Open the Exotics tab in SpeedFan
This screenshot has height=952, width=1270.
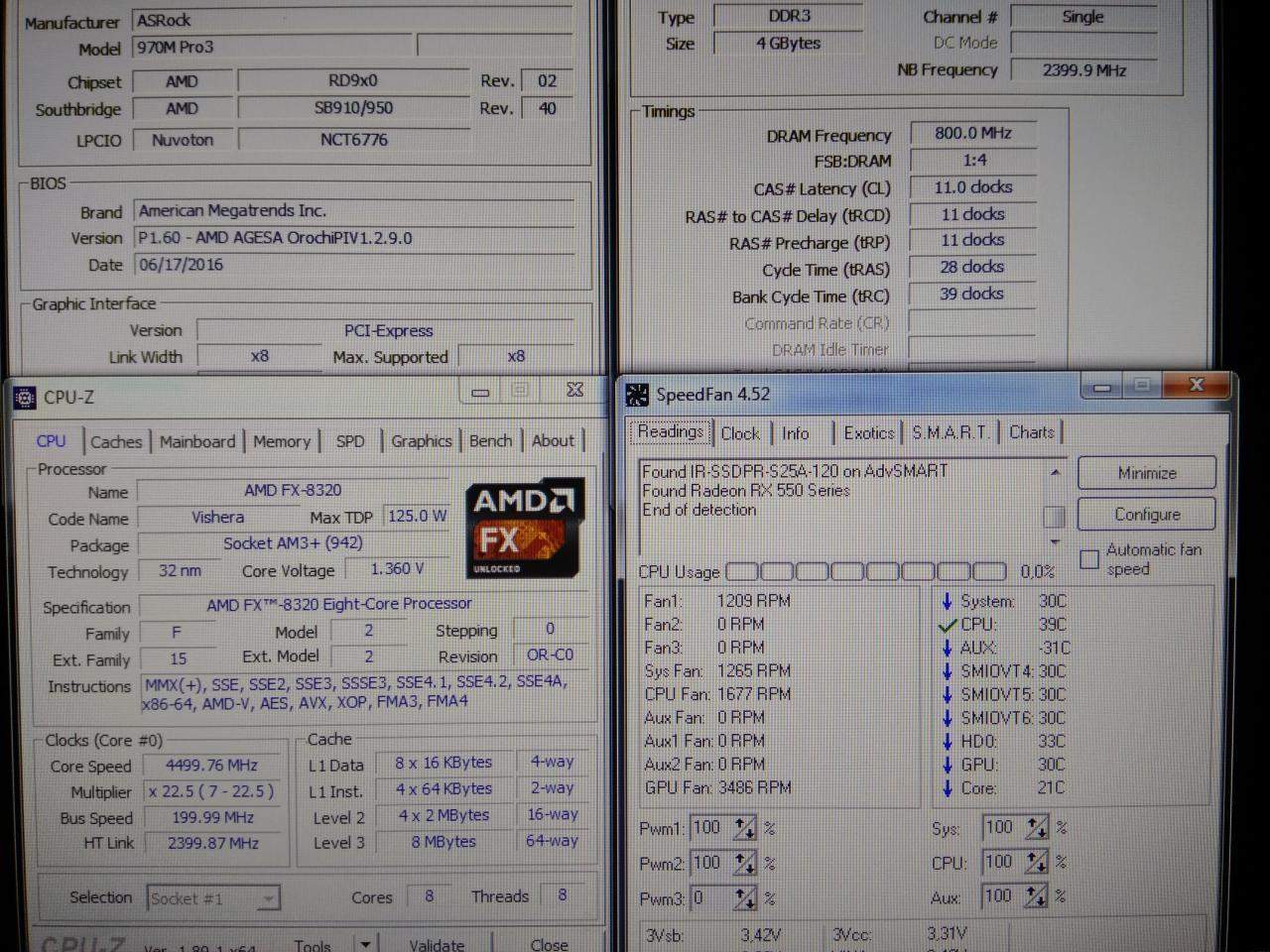(869, 433)
